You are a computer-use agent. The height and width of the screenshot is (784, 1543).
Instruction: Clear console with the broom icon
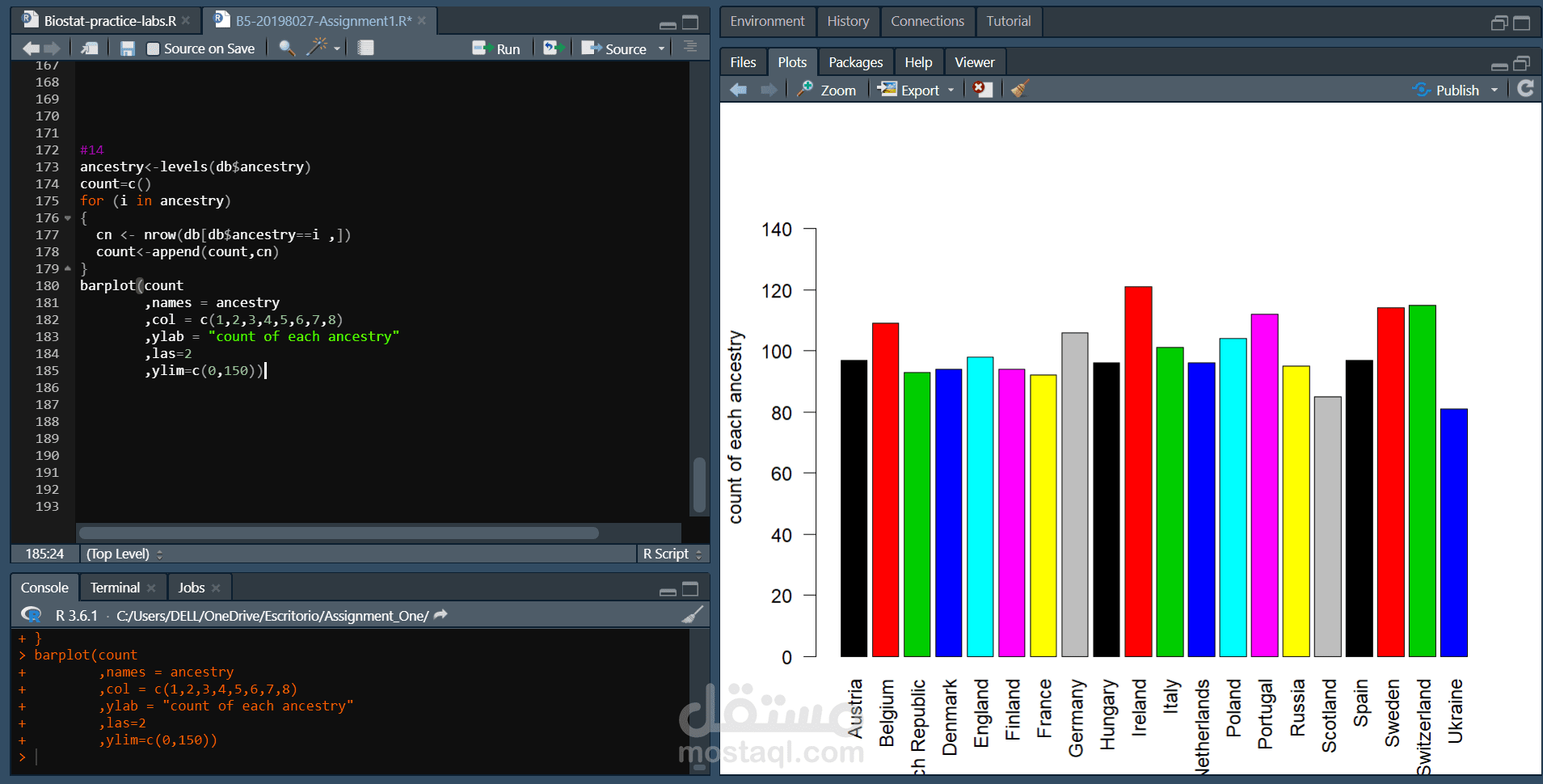point(693,615)
